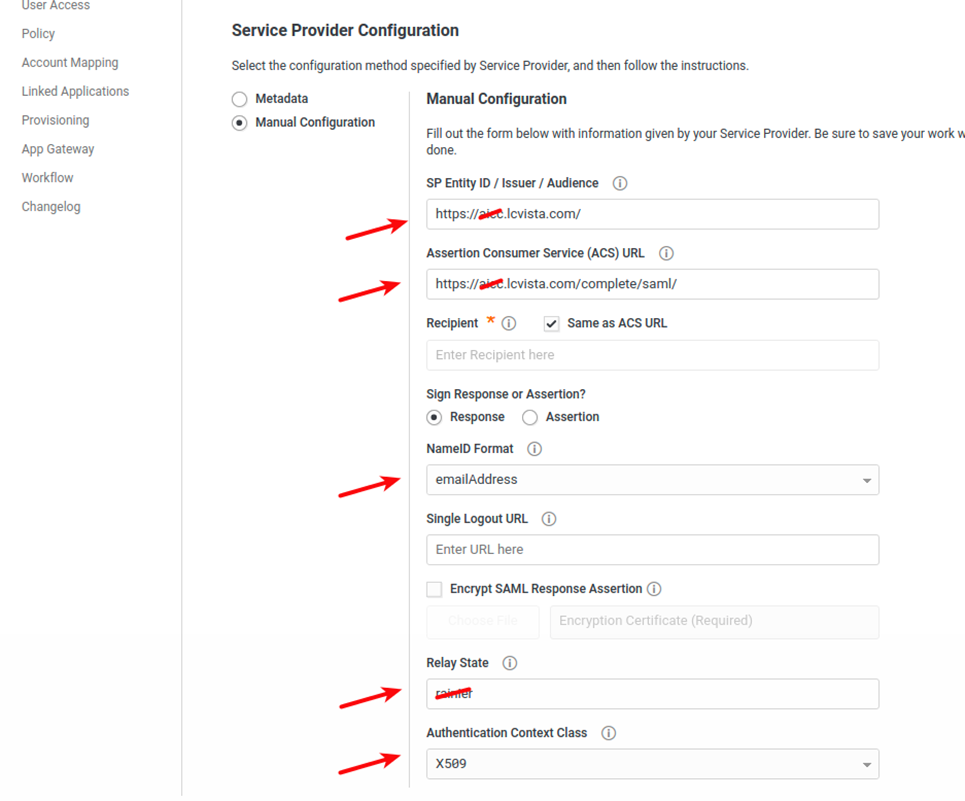Open the NameID Format dropdown

[x=652, y=480]
